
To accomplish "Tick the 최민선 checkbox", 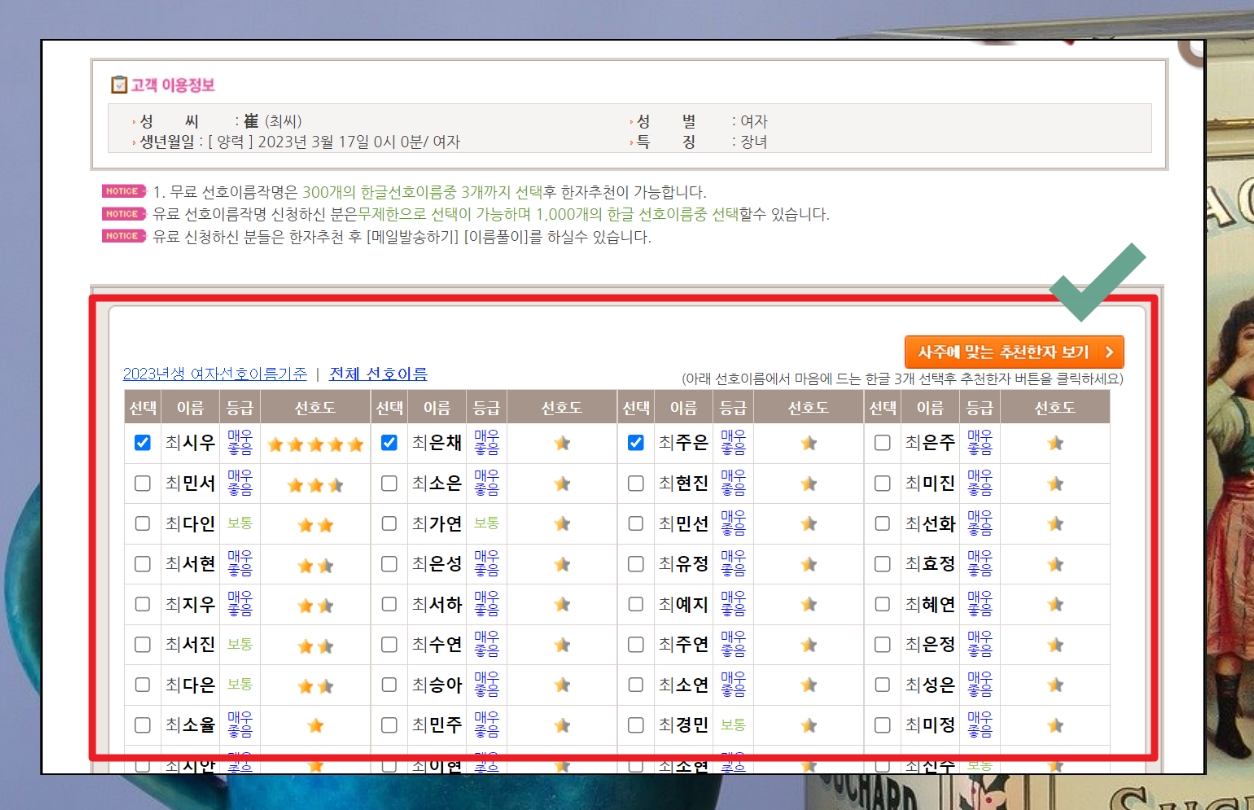I will tap(635, 523).
